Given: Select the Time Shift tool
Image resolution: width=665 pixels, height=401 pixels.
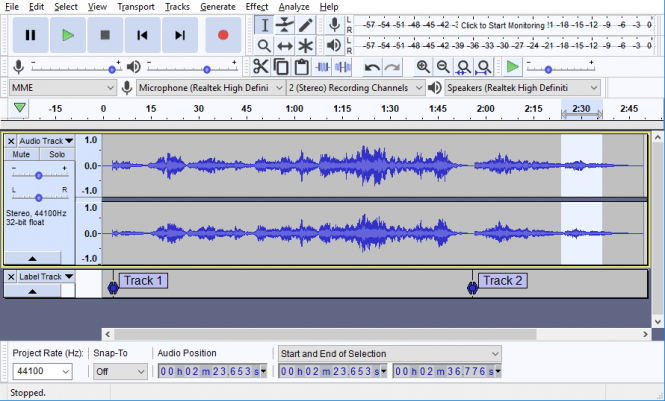Looking at the screenshot, I should 285,45.
